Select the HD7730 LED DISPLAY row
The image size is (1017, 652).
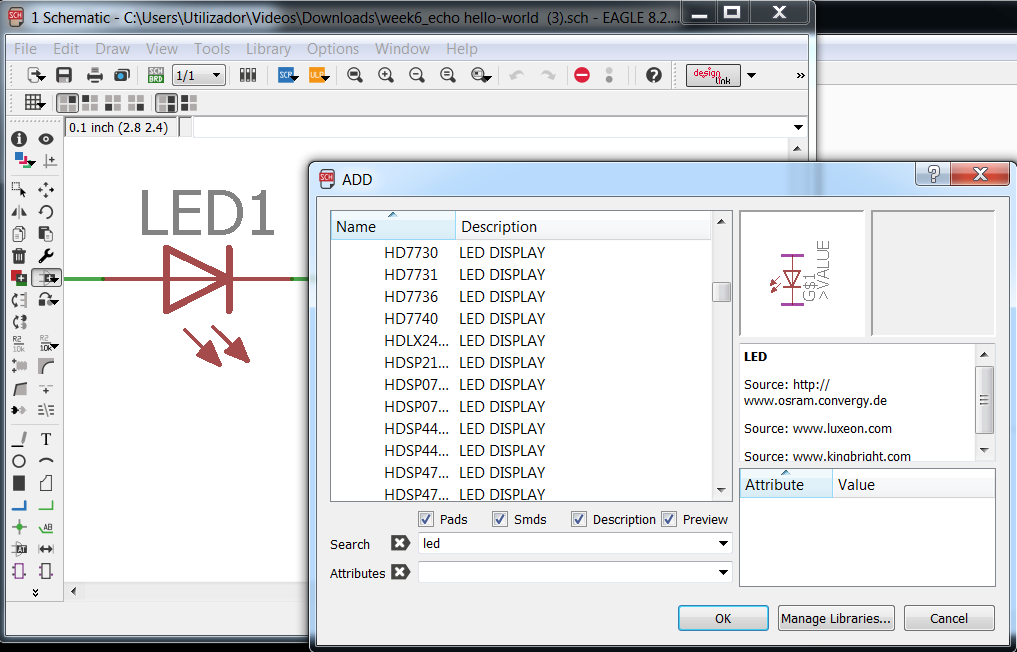tap(521, 252)
